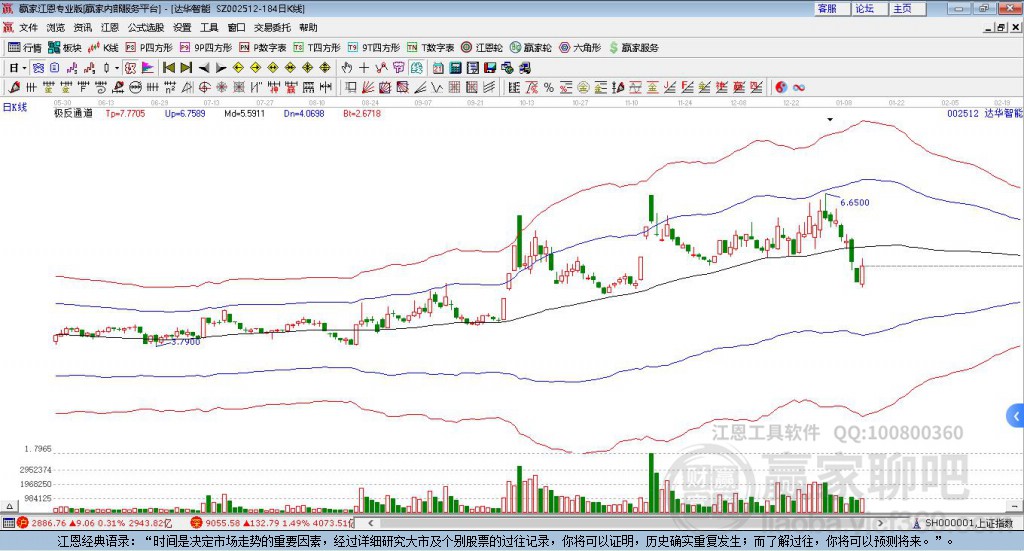Open the T四方形 tool

[x=317, y=48]
